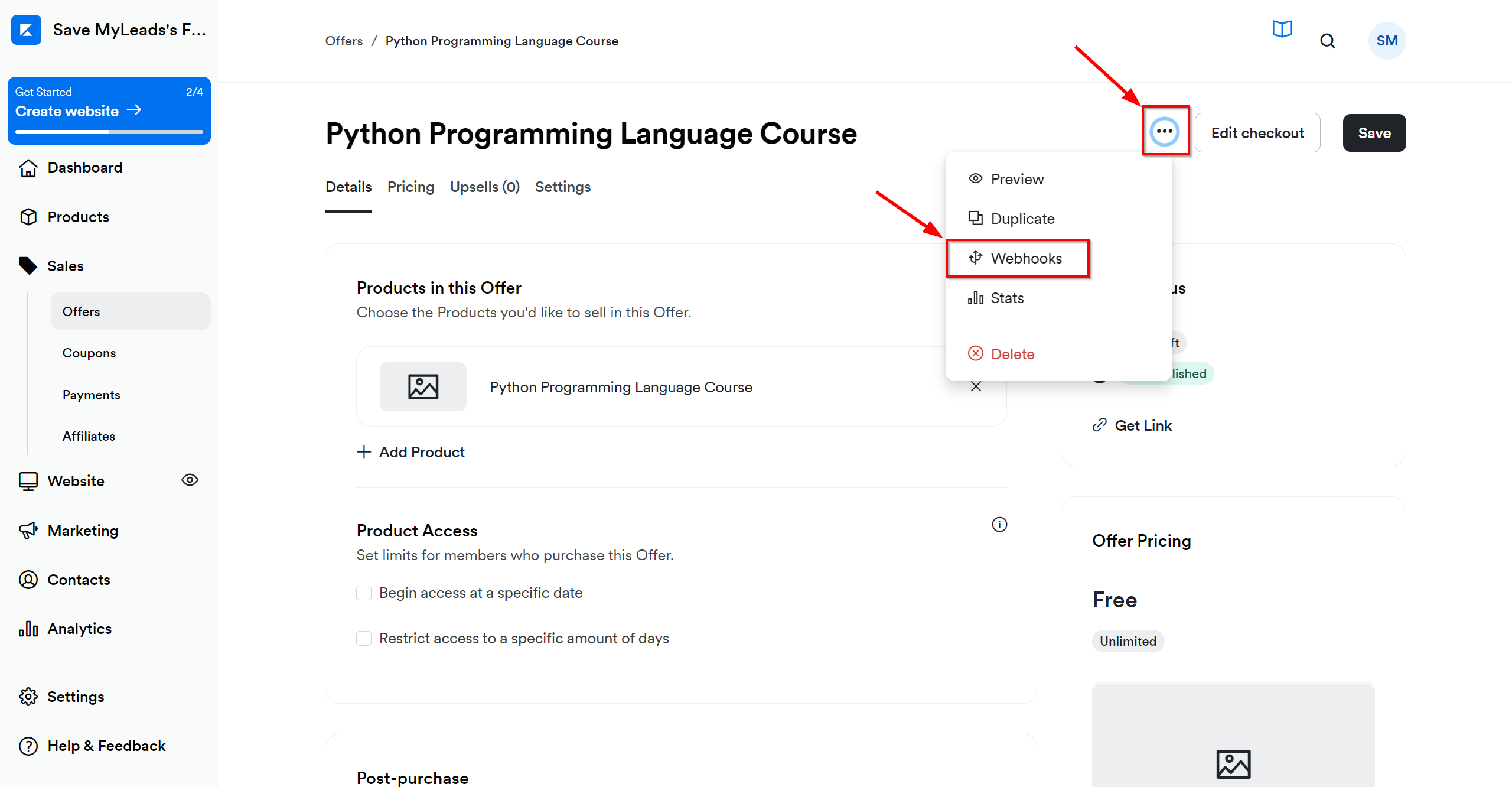Open the three-dot options menu

click(1164, 132)
